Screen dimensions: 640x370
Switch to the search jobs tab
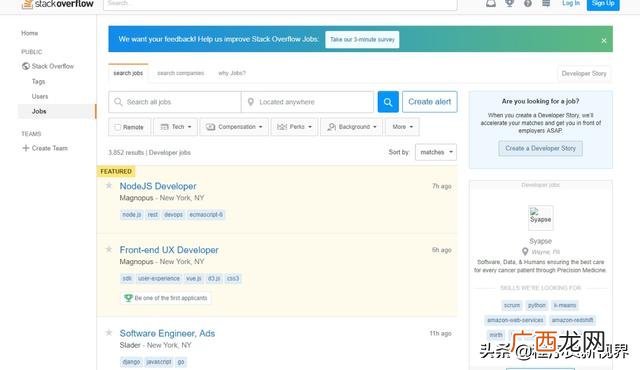coord(128,73)
